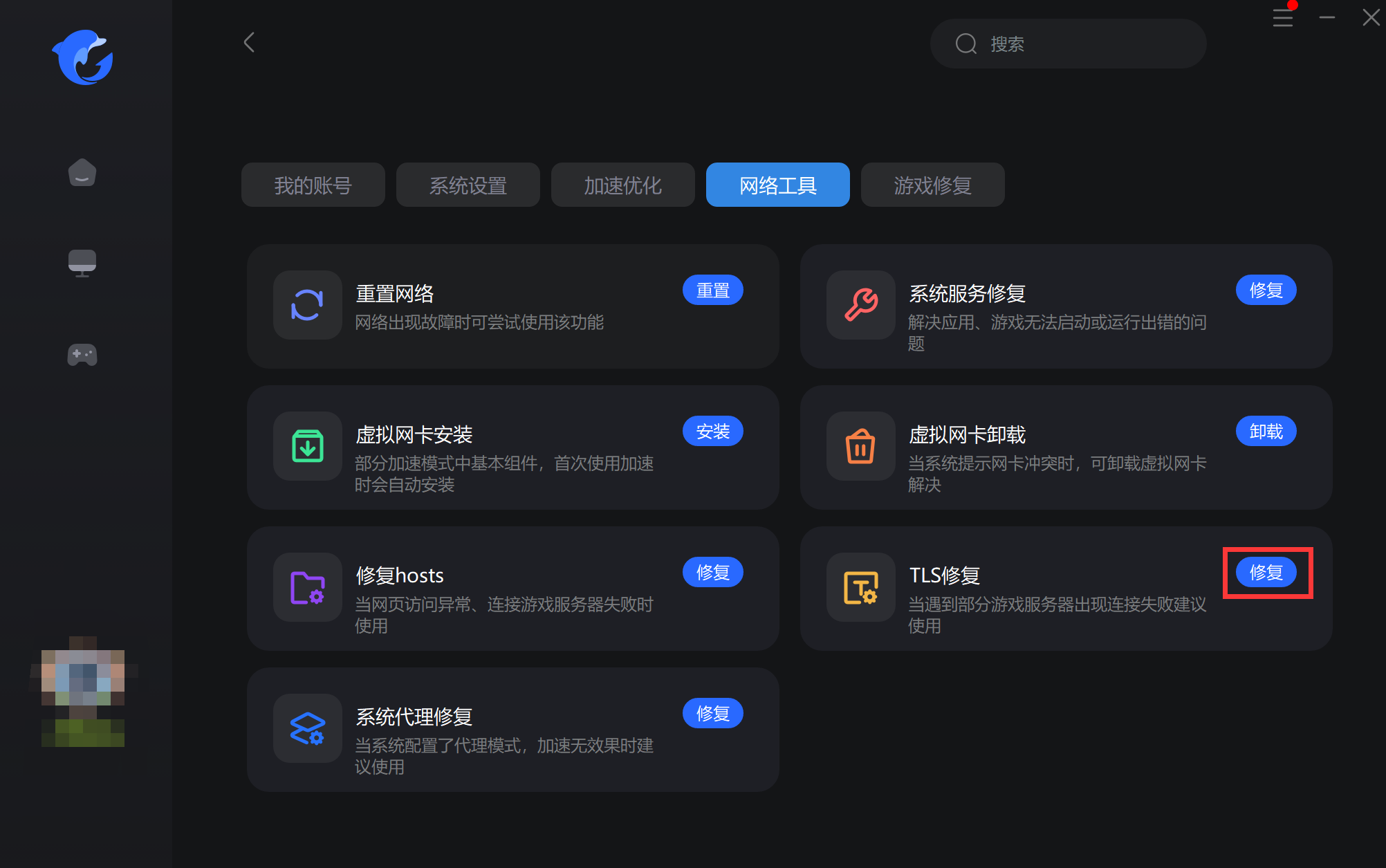
Task: Click the TLS修复 title text
Action: [x=945, y=575]
